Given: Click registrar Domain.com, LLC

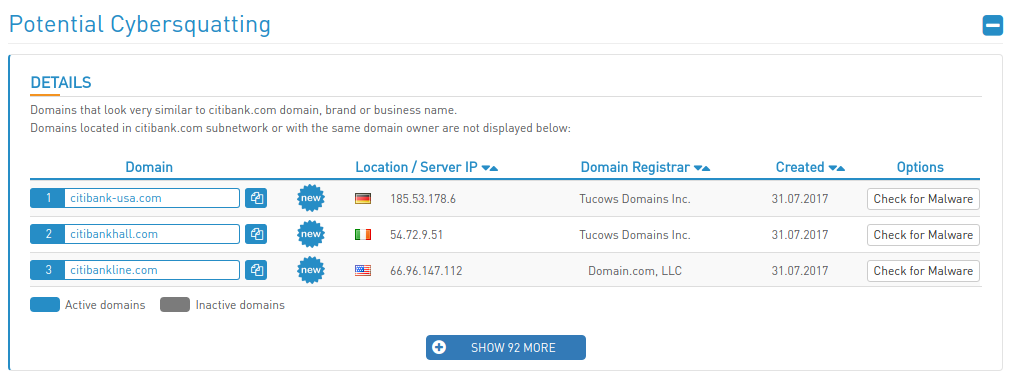Looking at the screenshot, I should click(x=635, y=271).
